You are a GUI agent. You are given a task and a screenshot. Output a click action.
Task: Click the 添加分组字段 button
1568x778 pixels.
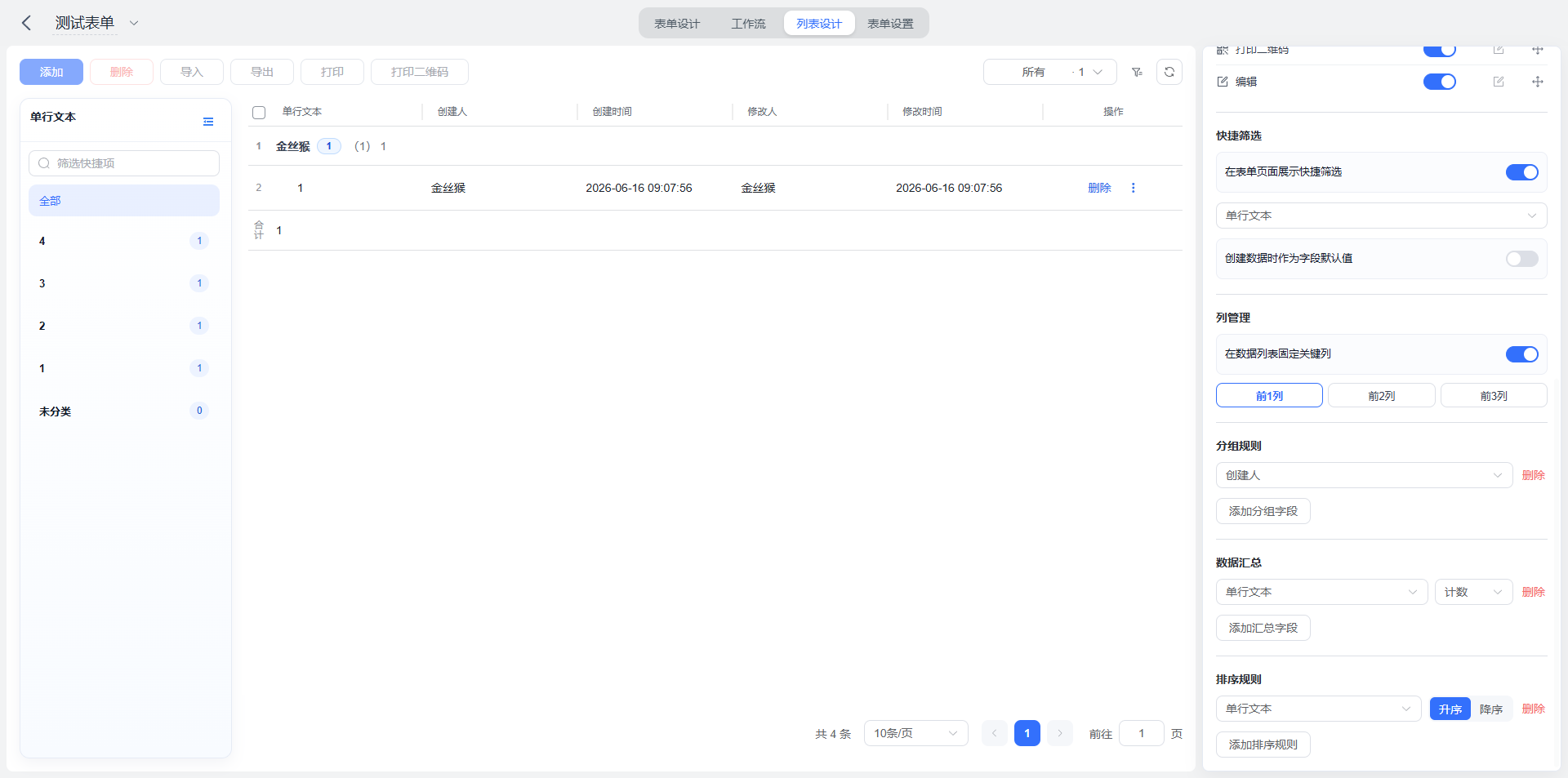(1263, 511)
